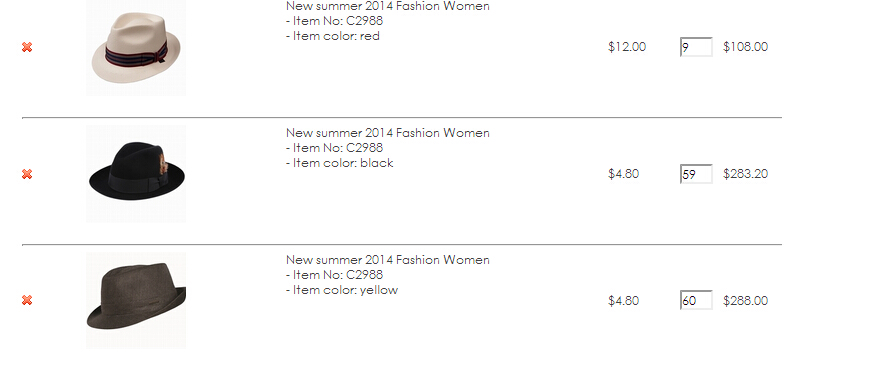The width and height of the screenshot is (881, 369).
Task: Delete the black hat cart row
Action: (x=27, y=174)
